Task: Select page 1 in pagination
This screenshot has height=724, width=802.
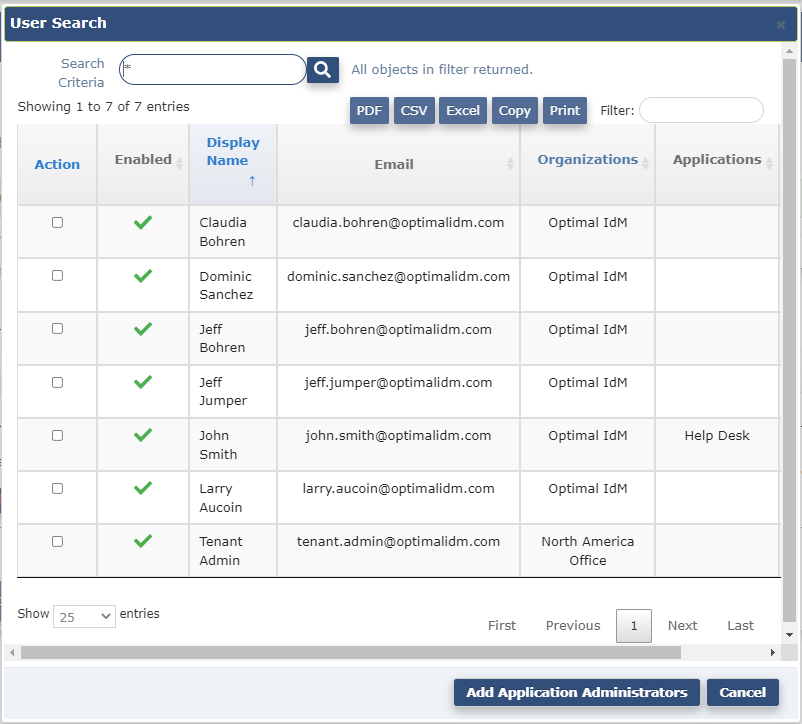Action: coord(634,625)
